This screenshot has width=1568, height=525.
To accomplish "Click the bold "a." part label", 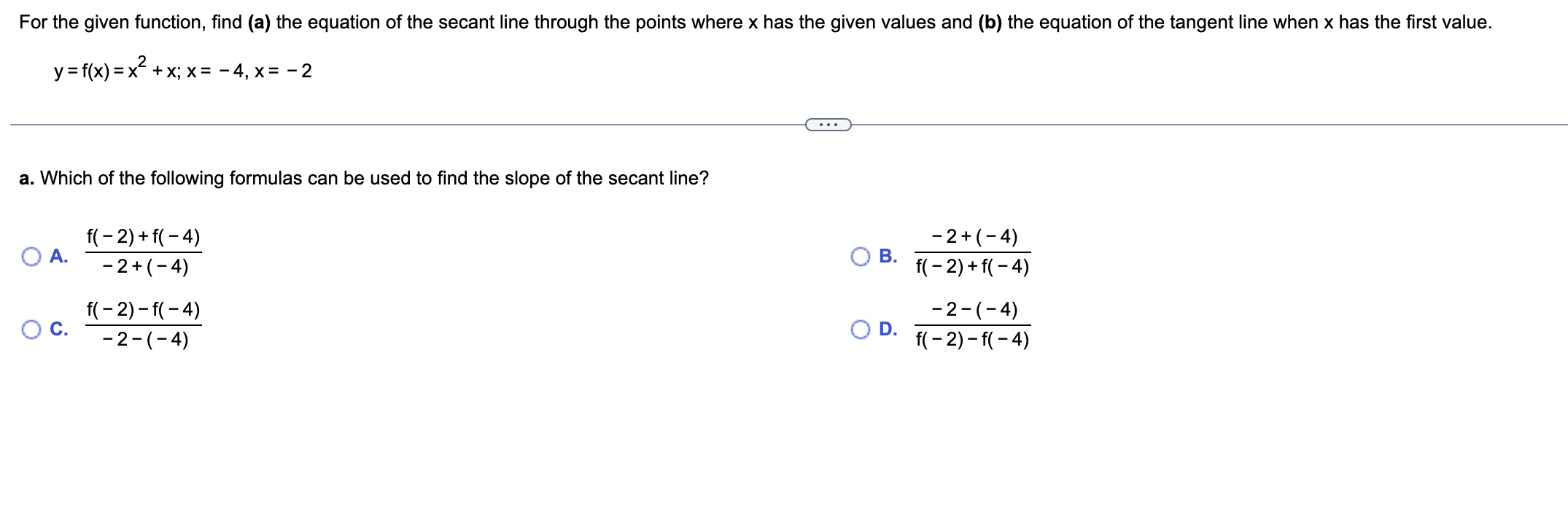I will point(27,179).
